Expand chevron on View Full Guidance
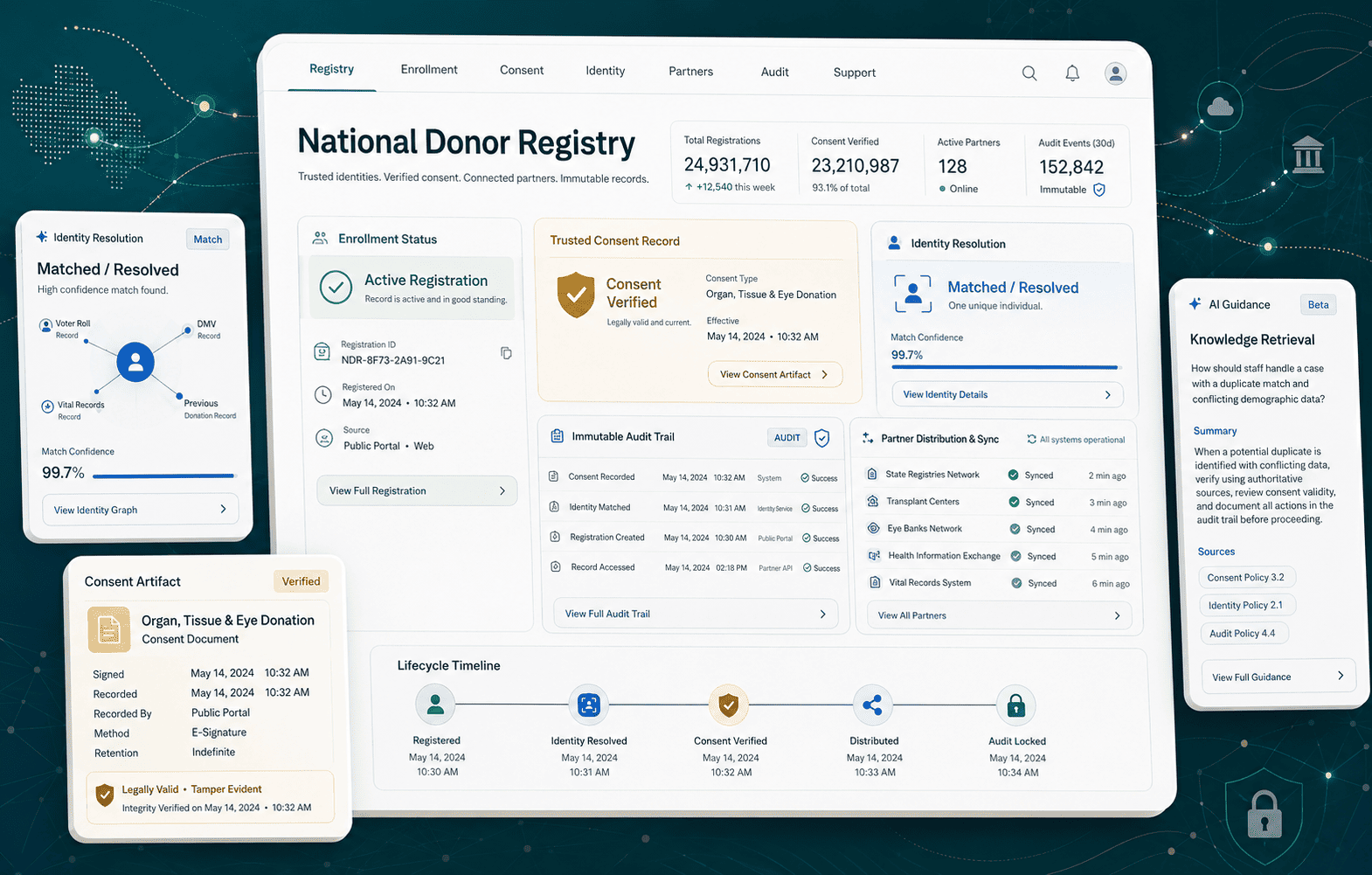Image resolution: width=1372 pixels, height=875 pixels. (x=1341, y=676)
